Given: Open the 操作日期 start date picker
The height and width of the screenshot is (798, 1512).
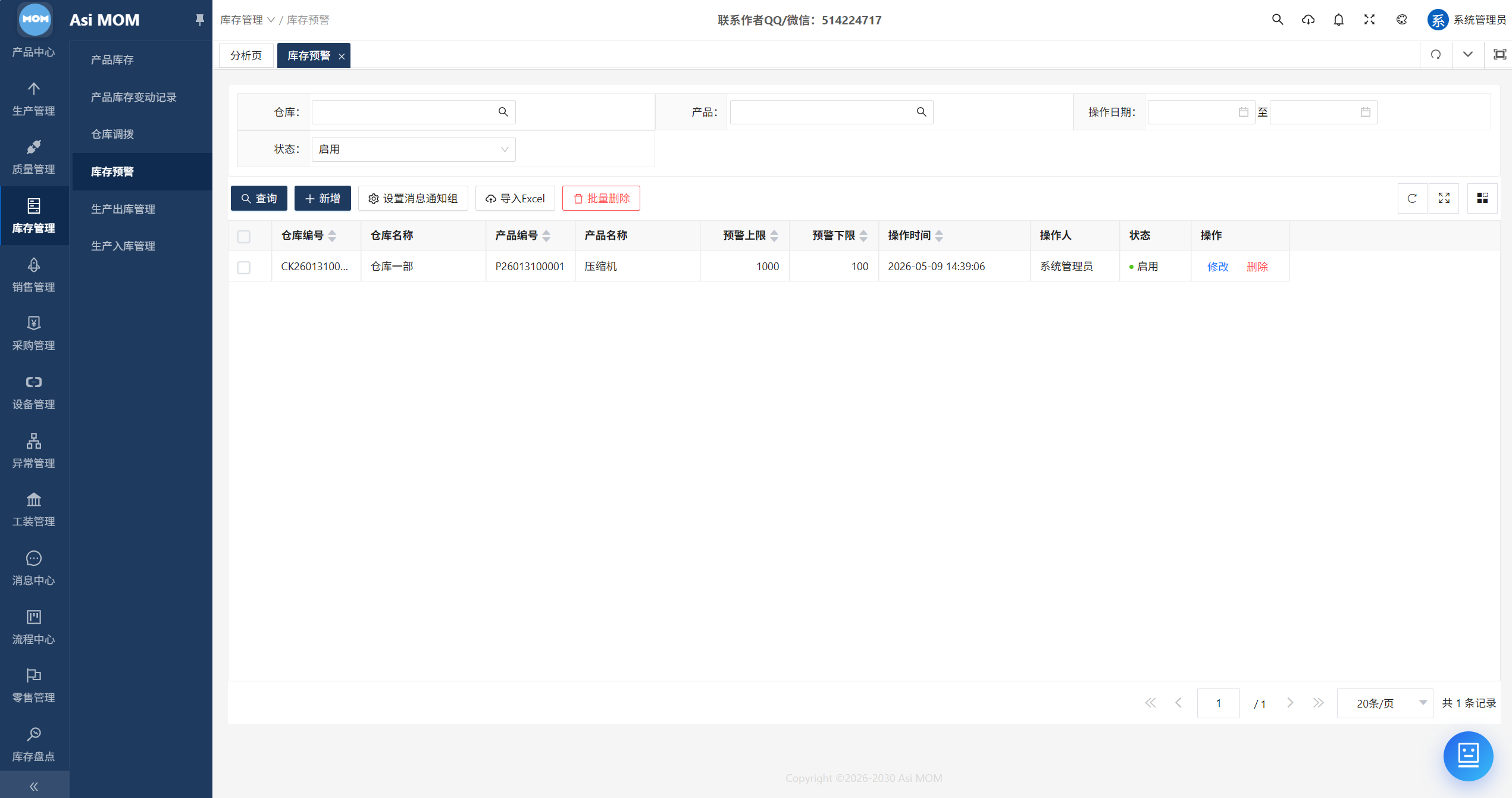Looking at the screenshot, I should click(1201, 112).
